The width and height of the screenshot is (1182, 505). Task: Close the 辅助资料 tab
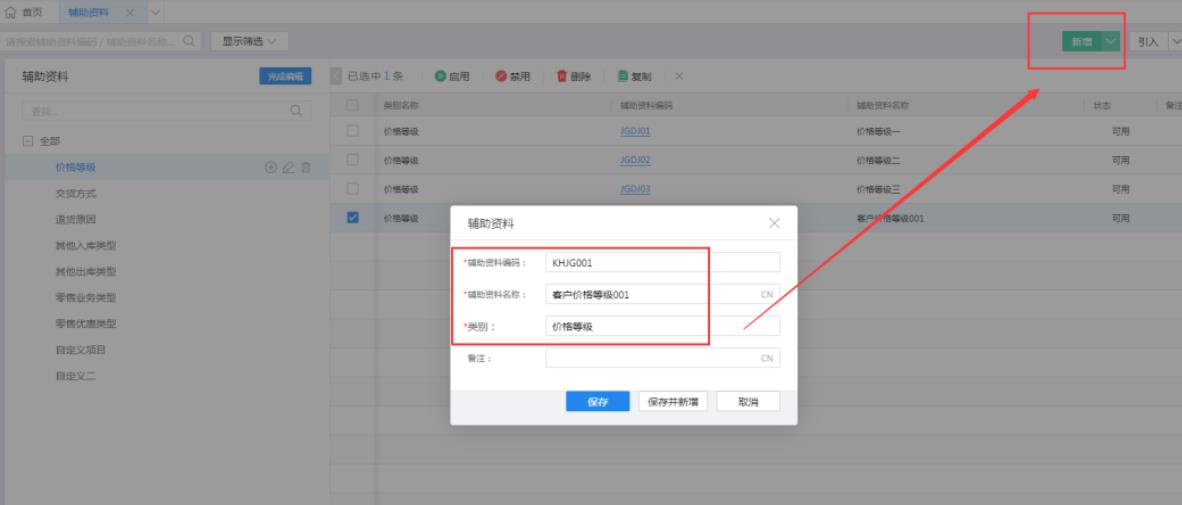(x=130, y=13)
